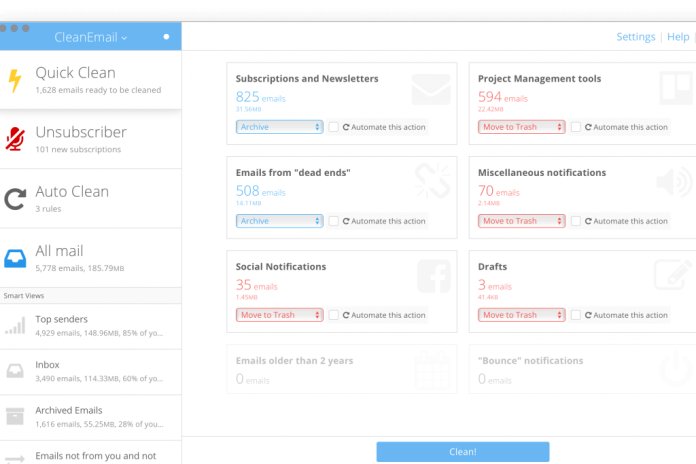
Task: Open the Move to Trash dropdown for Miscellaneous notifications
Action: pos(522,221)
